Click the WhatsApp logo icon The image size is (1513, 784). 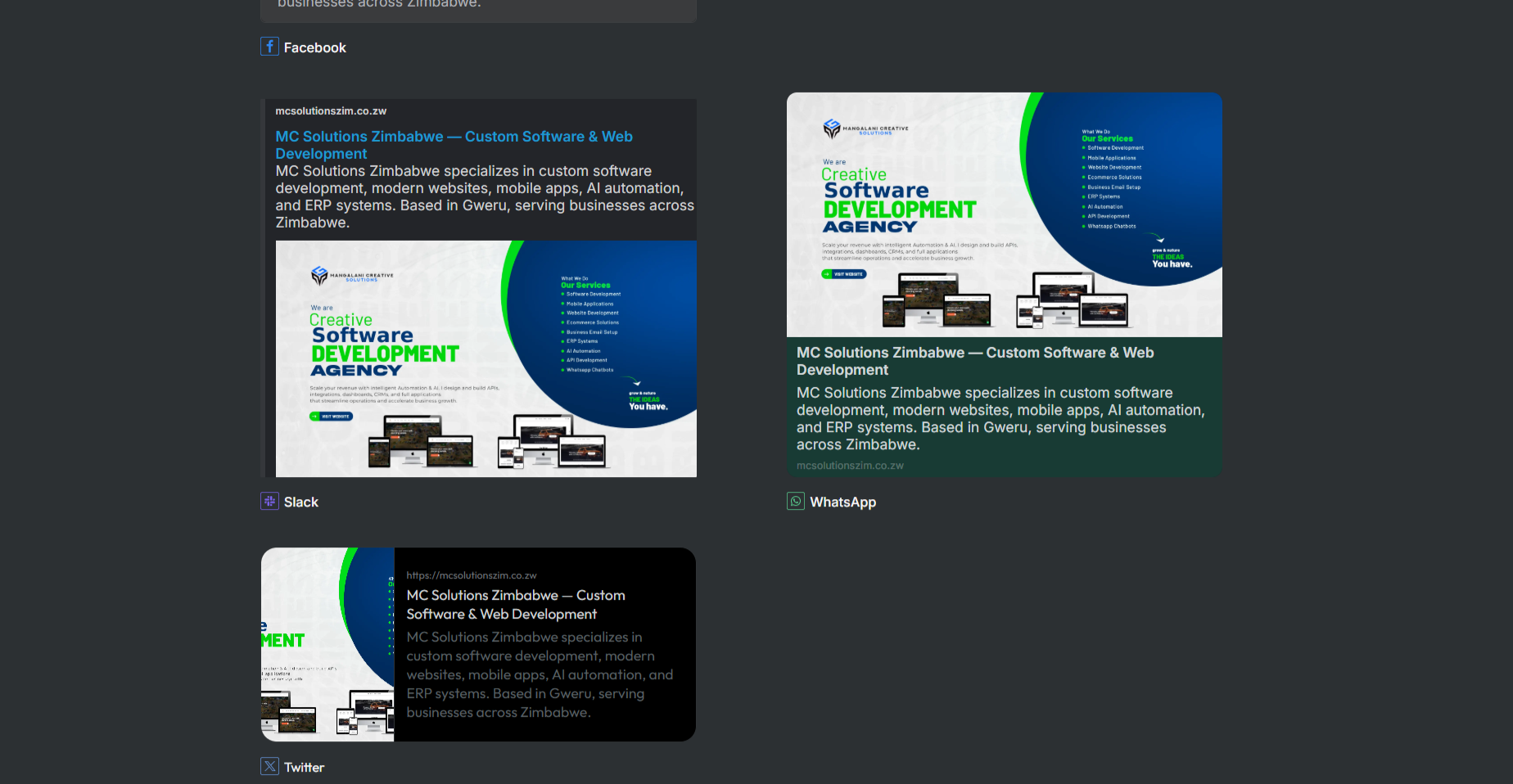tap(796, 501)
